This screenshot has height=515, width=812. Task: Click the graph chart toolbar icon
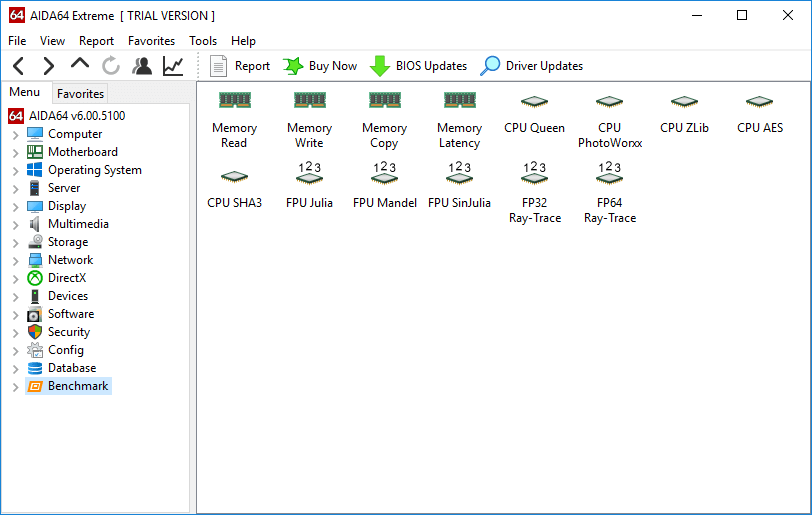173,66
